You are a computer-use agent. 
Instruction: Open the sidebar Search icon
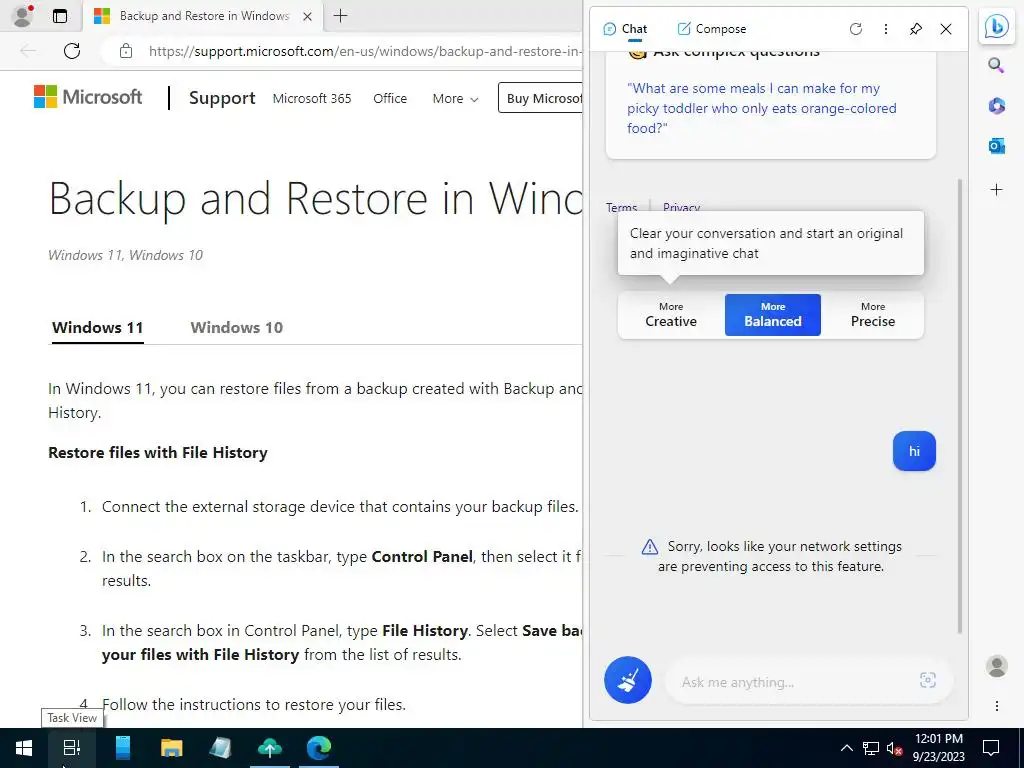point(996,65)
